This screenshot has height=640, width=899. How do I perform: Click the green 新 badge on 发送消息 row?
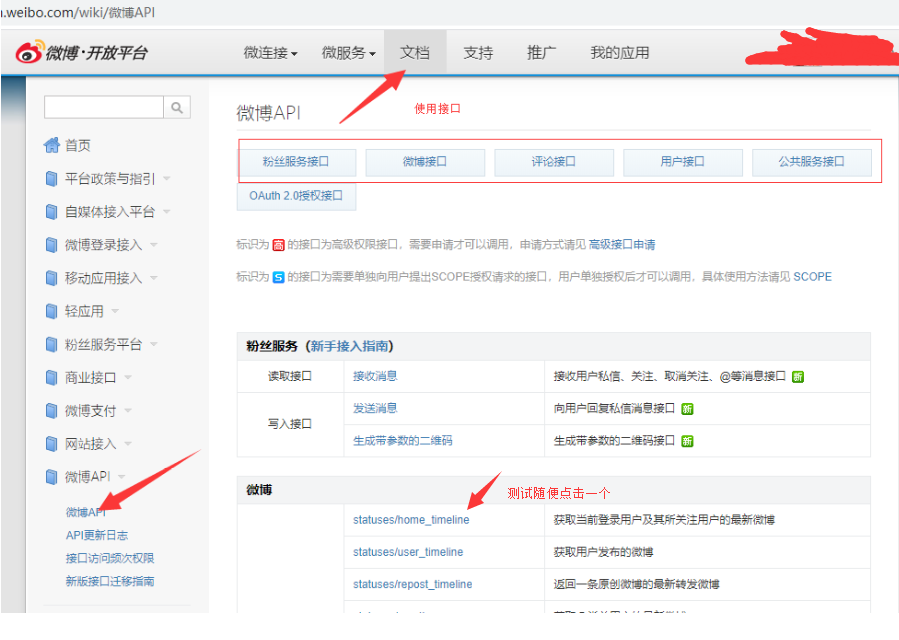687,409
